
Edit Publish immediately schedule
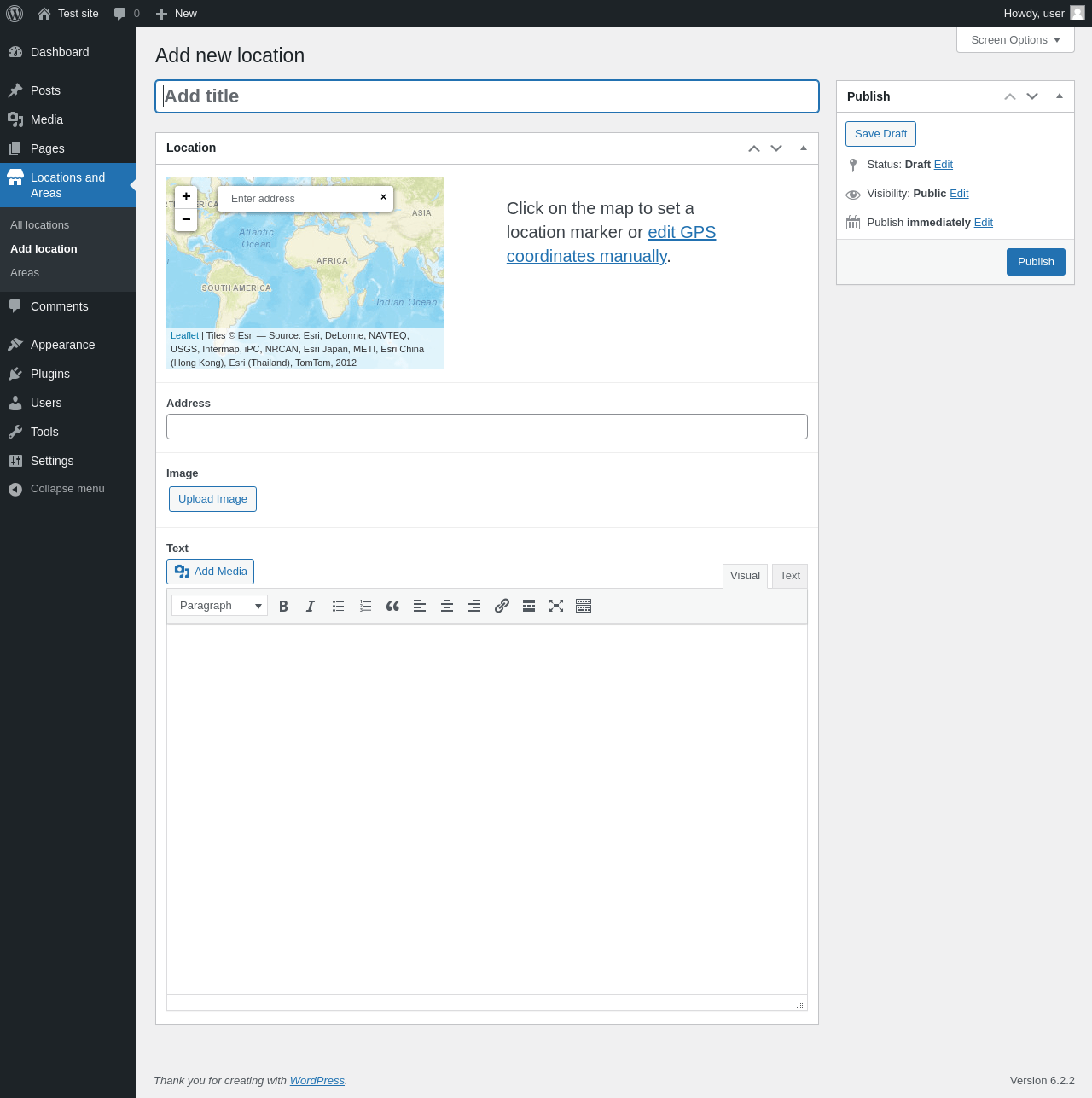pos(984,223)
